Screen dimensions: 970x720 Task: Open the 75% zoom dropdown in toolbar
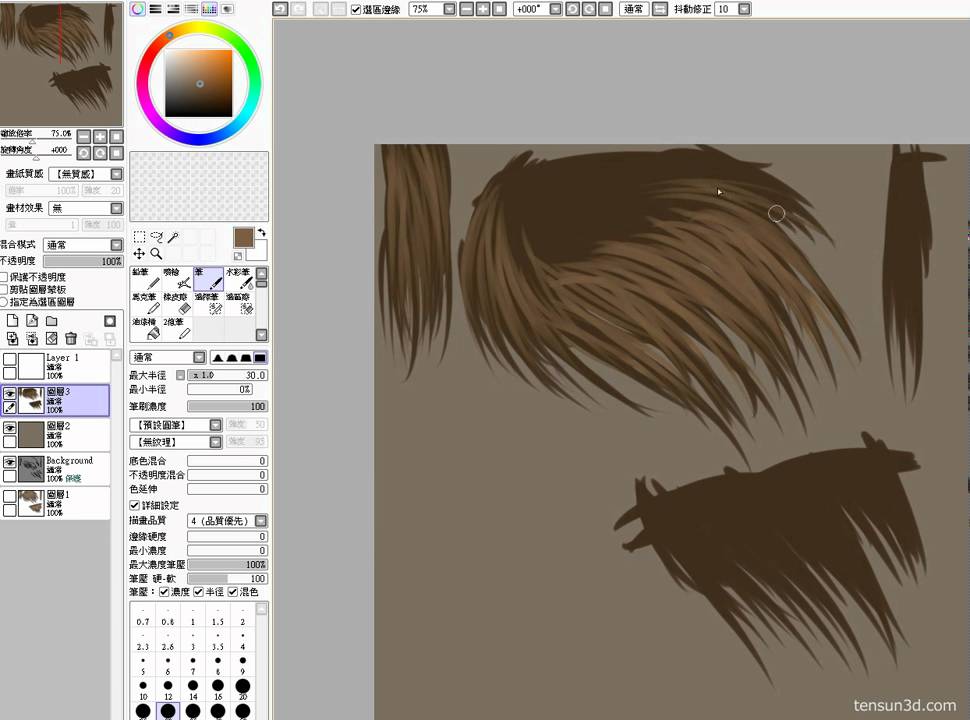click(x=450, y=9)
